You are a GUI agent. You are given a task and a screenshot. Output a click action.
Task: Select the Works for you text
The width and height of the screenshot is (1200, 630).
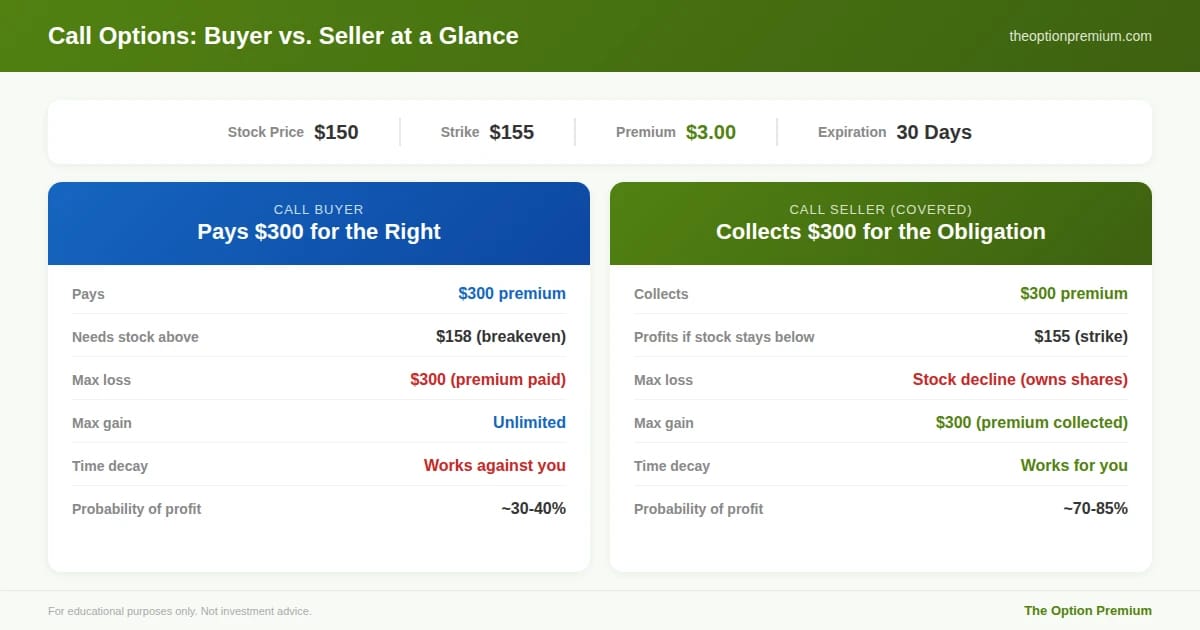(x=1073, y=465)
